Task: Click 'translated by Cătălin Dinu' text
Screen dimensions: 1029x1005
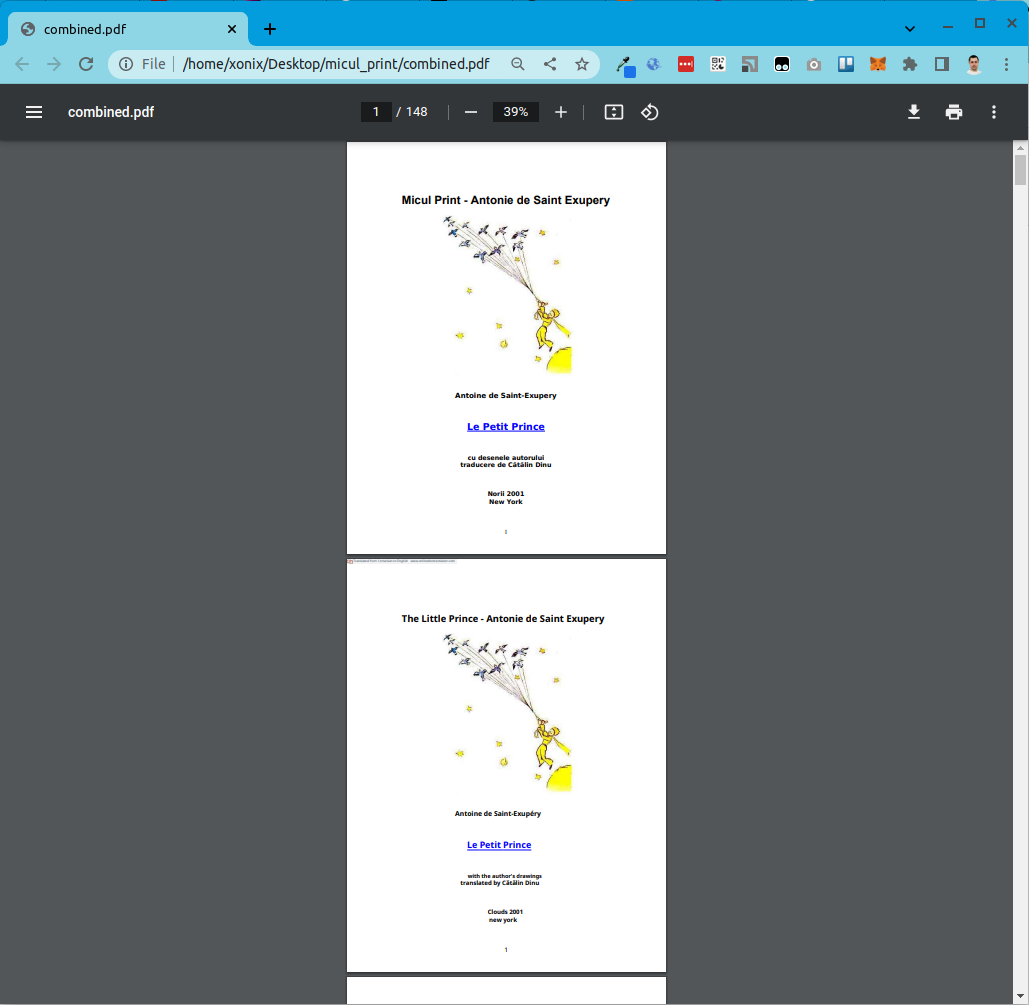Action: point(499,883)
